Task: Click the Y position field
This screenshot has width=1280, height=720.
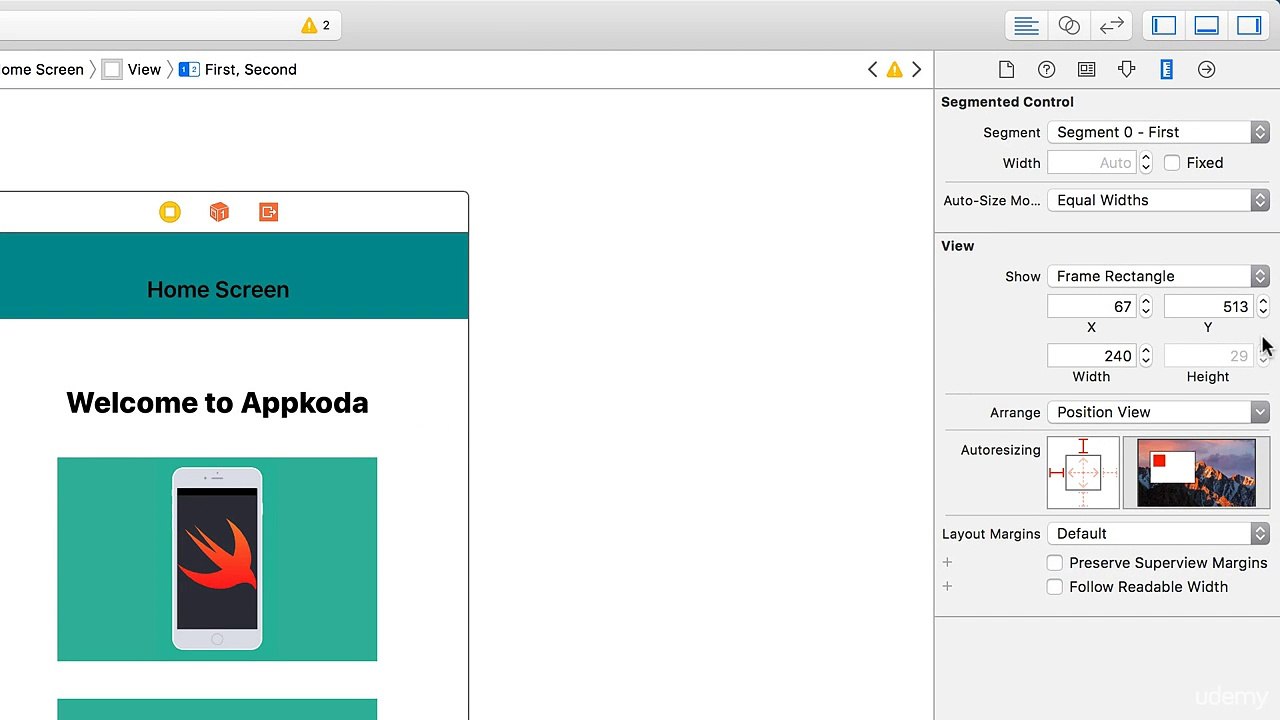Action: coord(1209,307)
